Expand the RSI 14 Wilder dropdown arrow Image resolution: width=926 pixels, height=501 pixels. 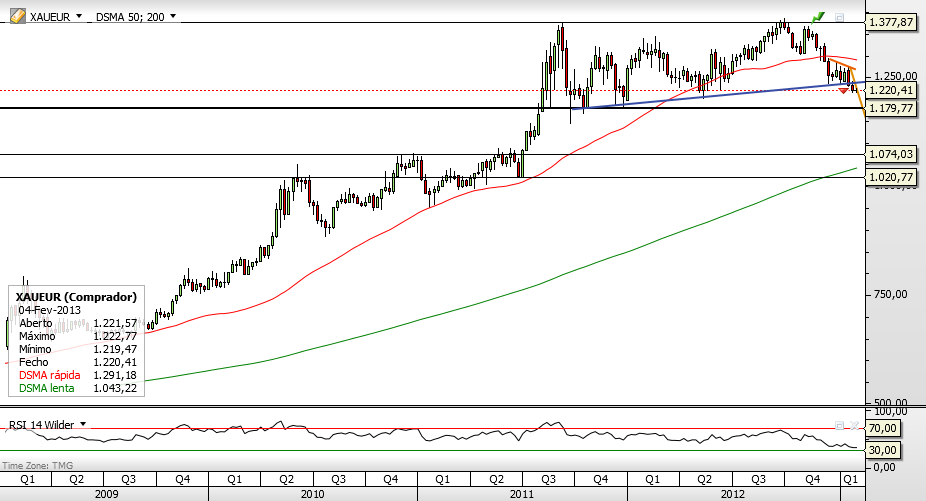(x=83, y=424)
